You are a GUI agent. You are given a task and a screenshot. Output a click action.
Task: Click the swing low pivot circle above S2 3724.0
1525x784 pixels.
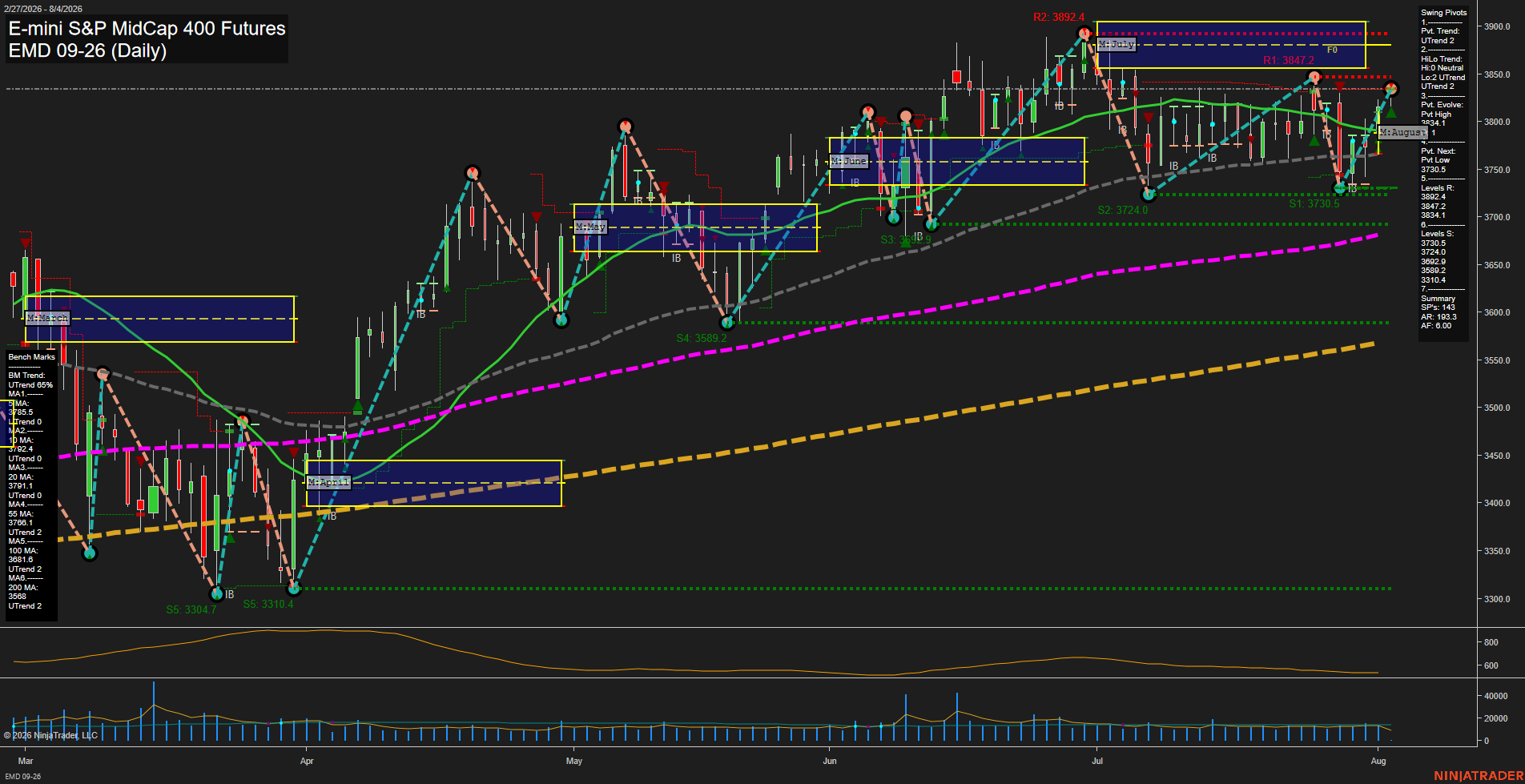[1149, 195]
